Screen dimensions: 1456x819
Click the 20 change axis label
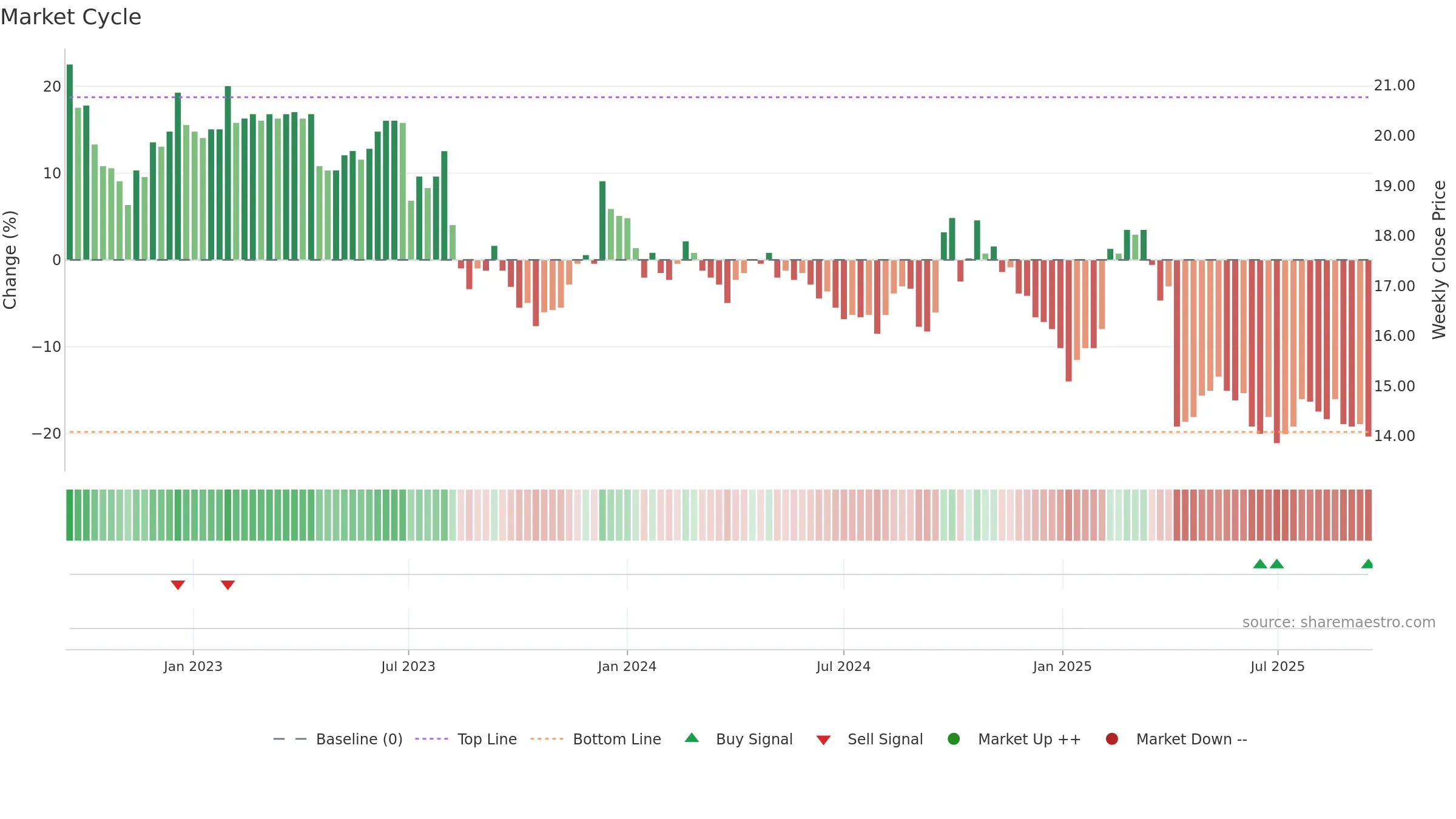click(52, 87)
